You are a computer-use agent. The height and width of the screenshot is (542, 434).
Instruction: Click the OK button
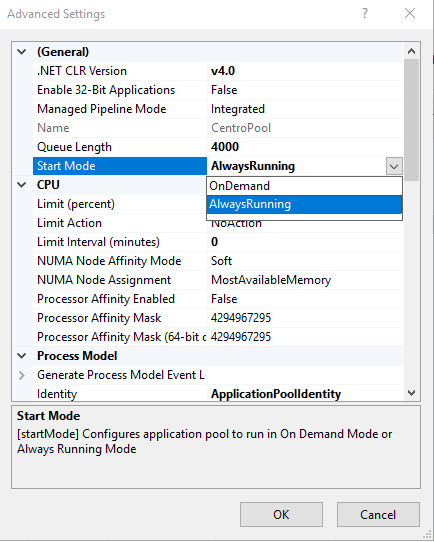pos(281,514)
